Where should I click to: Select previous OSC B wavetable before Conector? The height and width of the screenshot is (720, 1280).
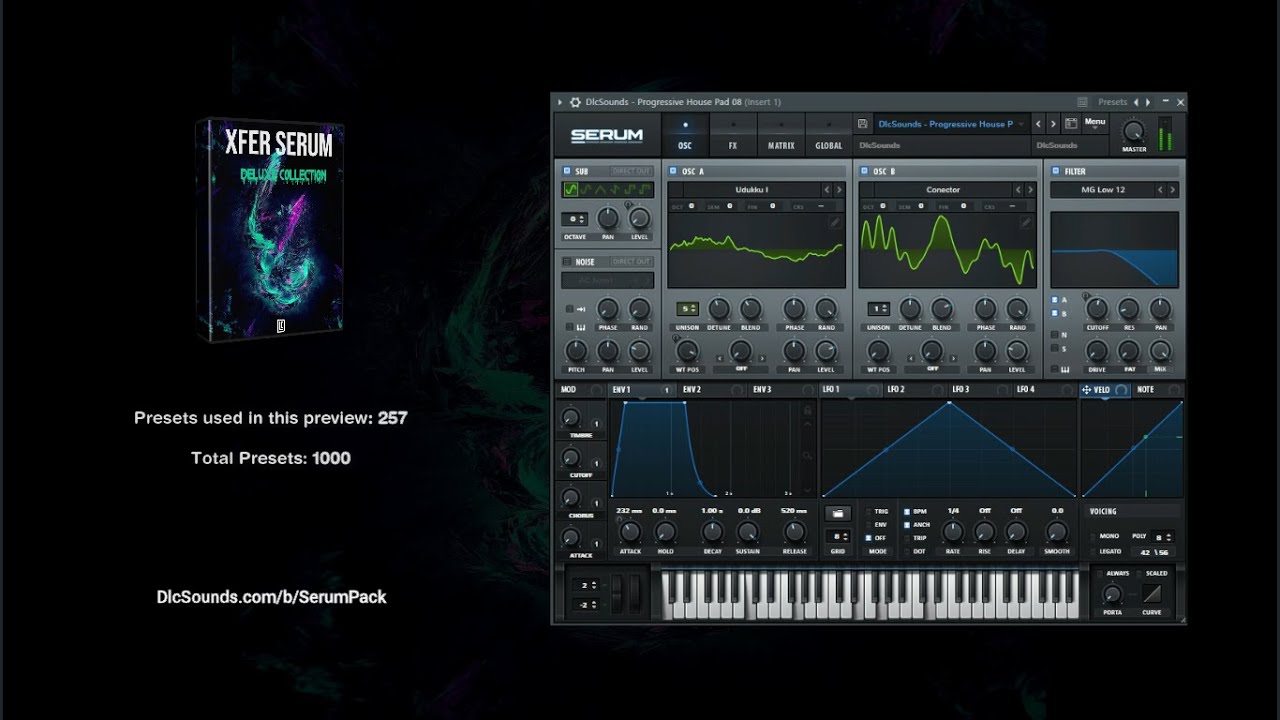[x=1017, y=189]
